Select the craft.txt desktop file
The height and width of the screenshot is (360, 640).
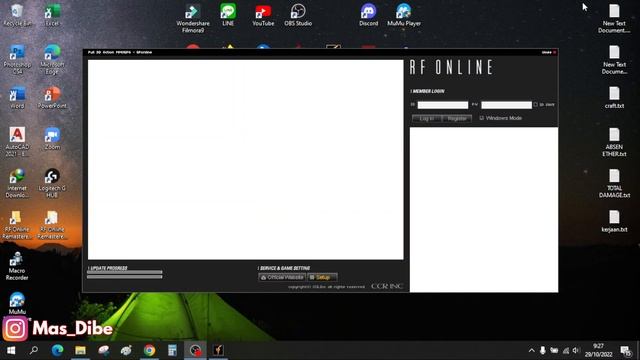[614, 98]
